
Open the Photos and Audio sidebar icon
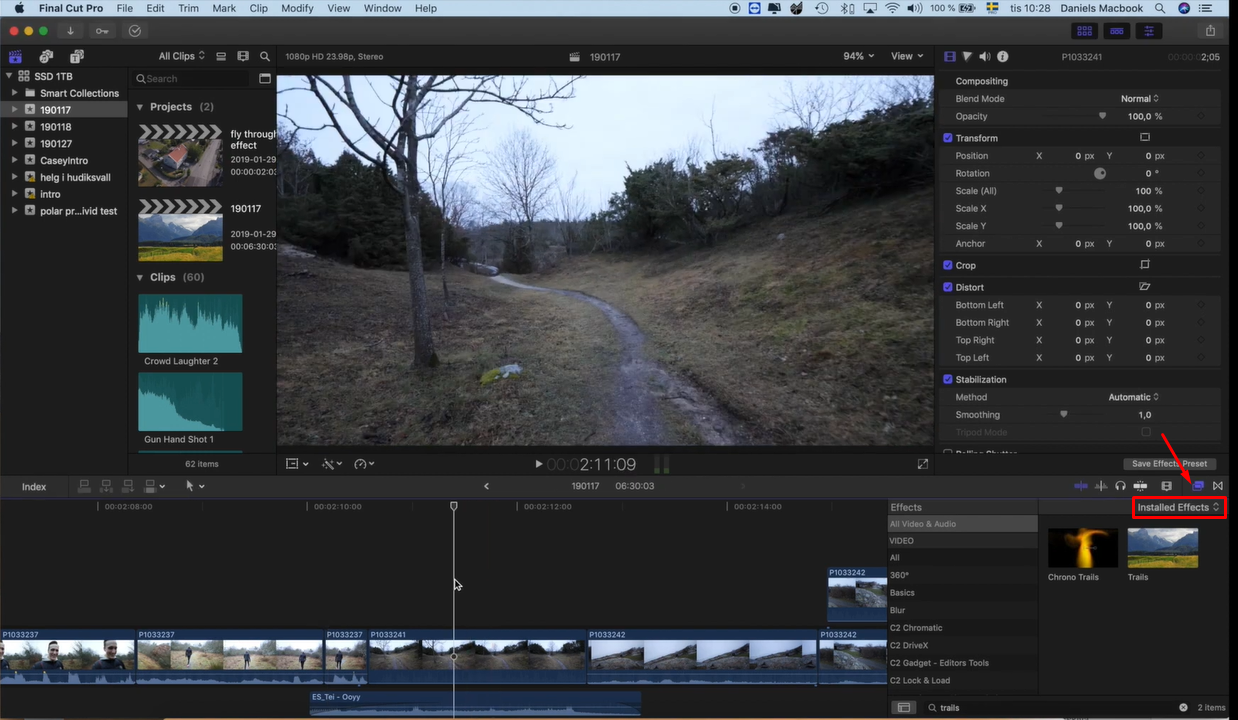46,57
